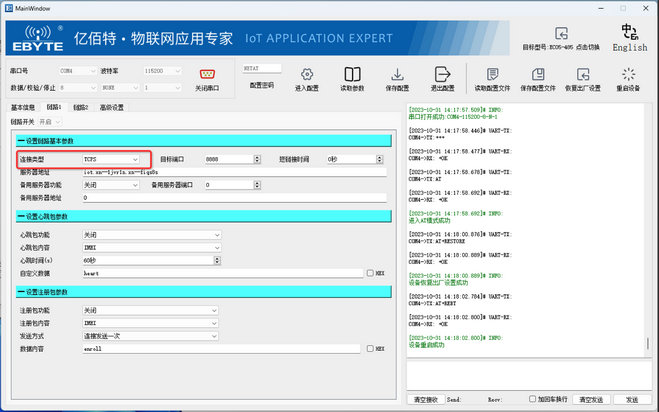Open the 基本信息 tab
The width and height of the screenshot is (659, 412).
click(x=23, y=107)
